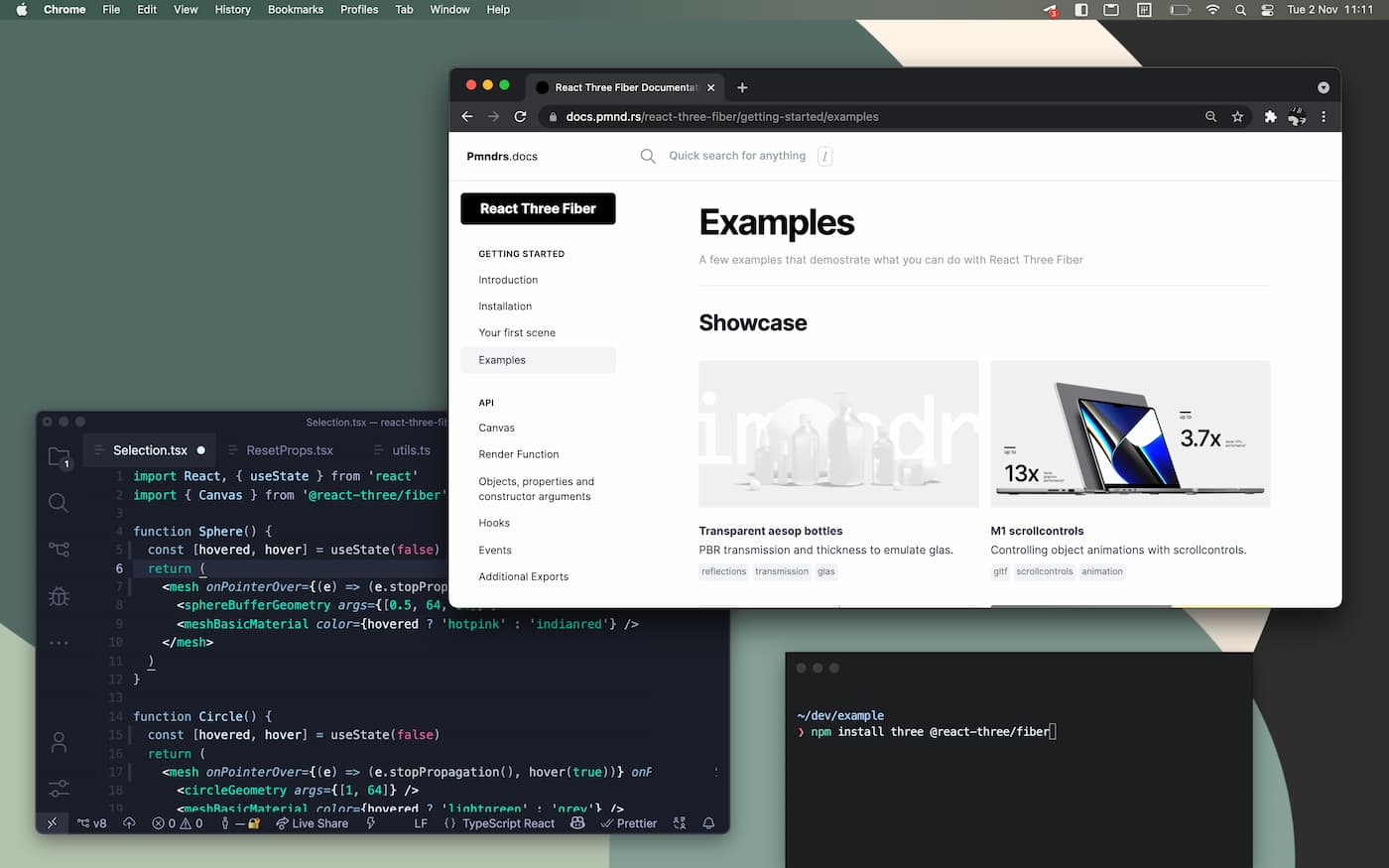Open Your first scene docs link
Screen dimensions: 1389x868
coord(517,333)
